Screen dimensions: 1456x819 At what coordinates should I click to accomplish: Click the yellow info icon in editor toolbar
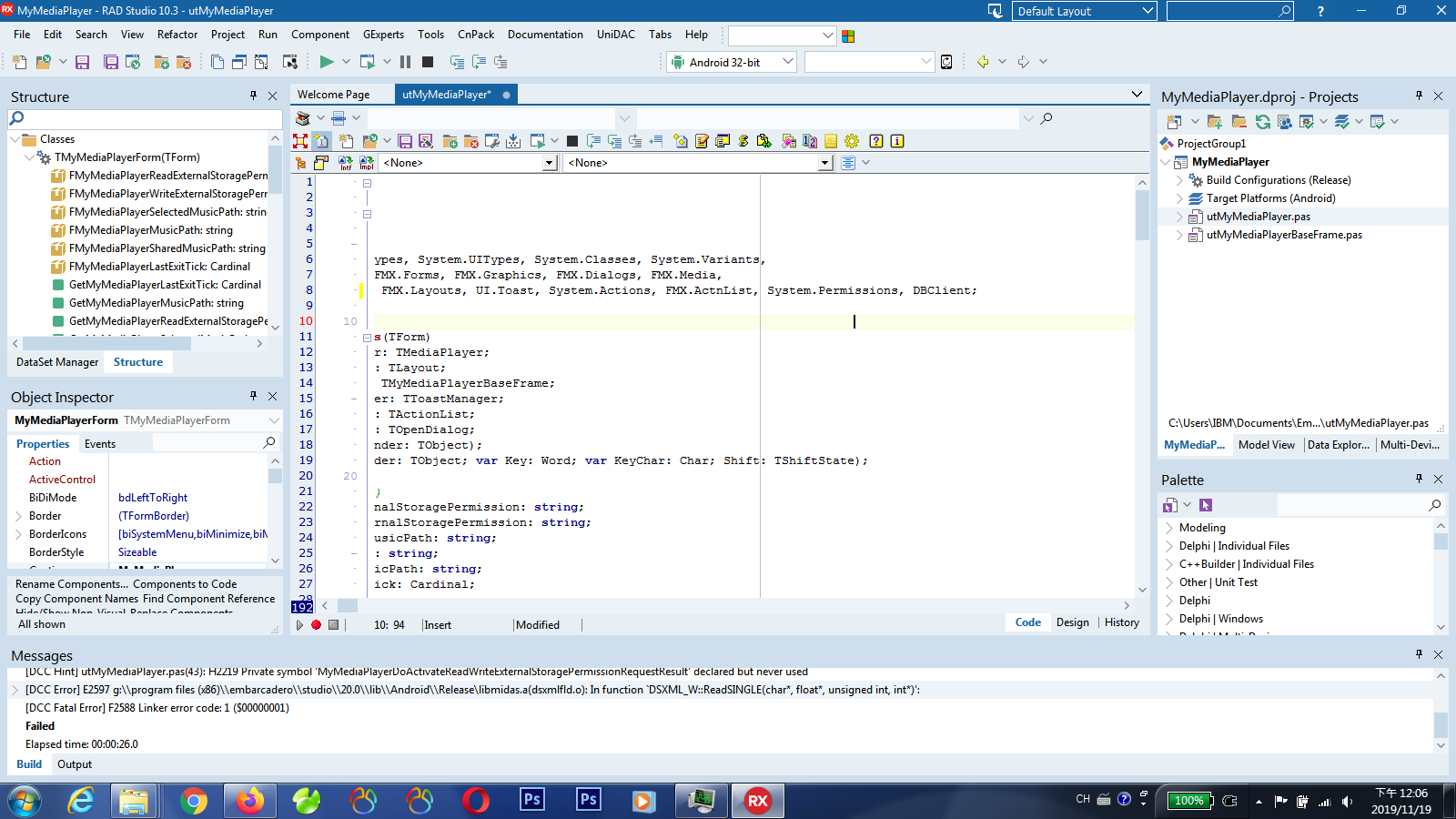[897, 141]
